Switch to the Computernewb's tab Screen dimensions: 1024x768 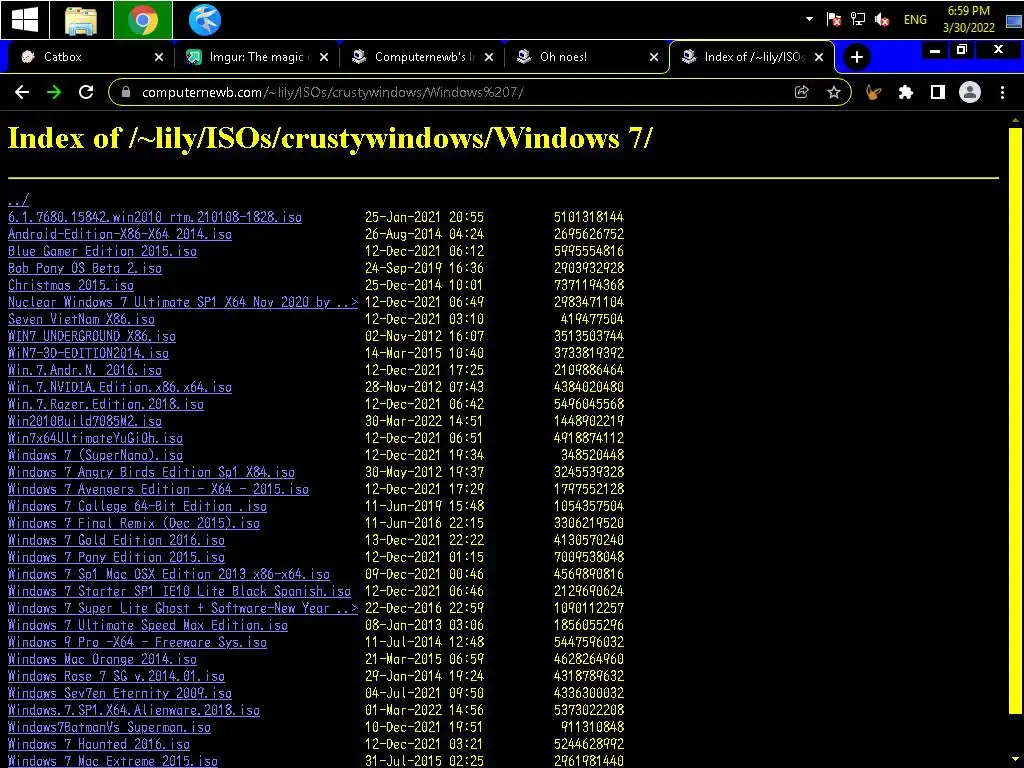(x=423, y=57)
